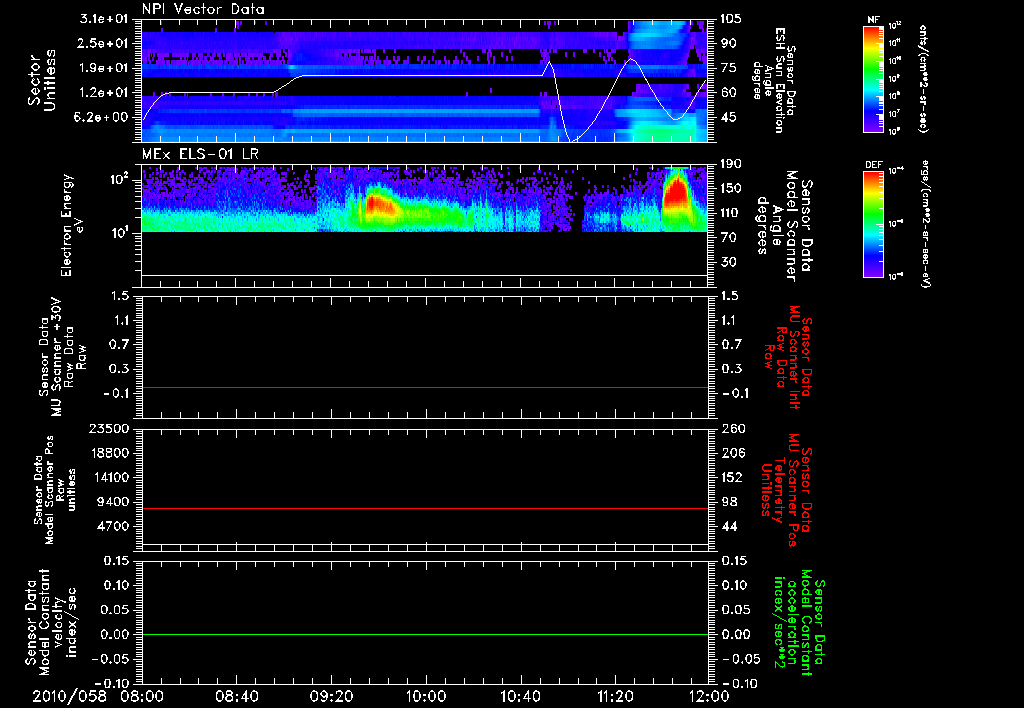Click the 206 telemetry tick label

coord(731,453)
